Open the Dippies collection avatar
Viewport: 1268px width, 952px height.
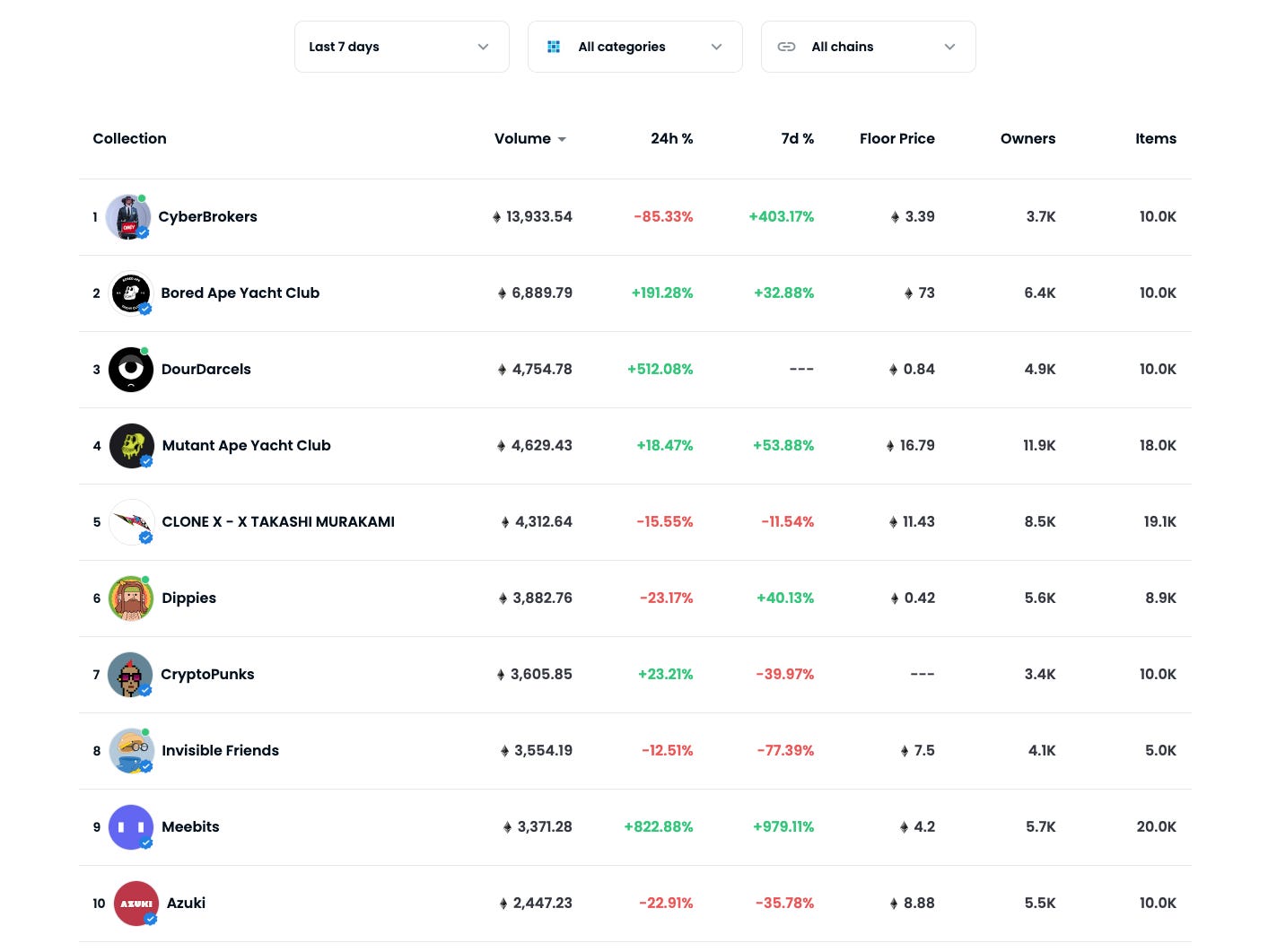(131, 598)
